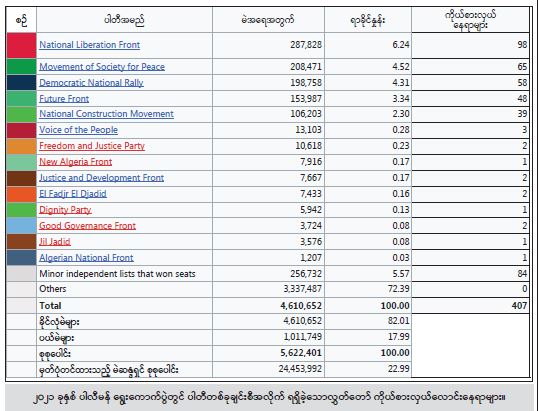Click the orange Freedom and Justice Party swatch

[21, 146]
